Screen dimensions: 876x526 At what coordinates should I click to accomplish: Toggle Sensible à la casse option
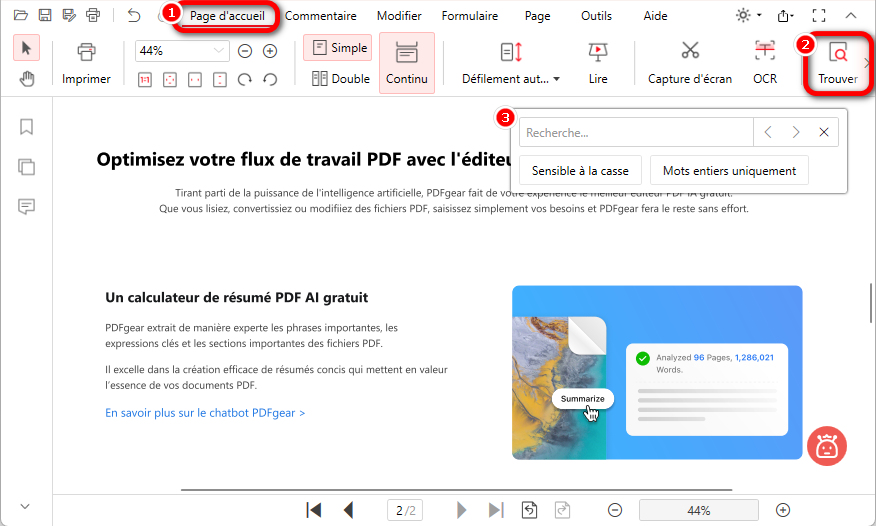coord(580,170)
